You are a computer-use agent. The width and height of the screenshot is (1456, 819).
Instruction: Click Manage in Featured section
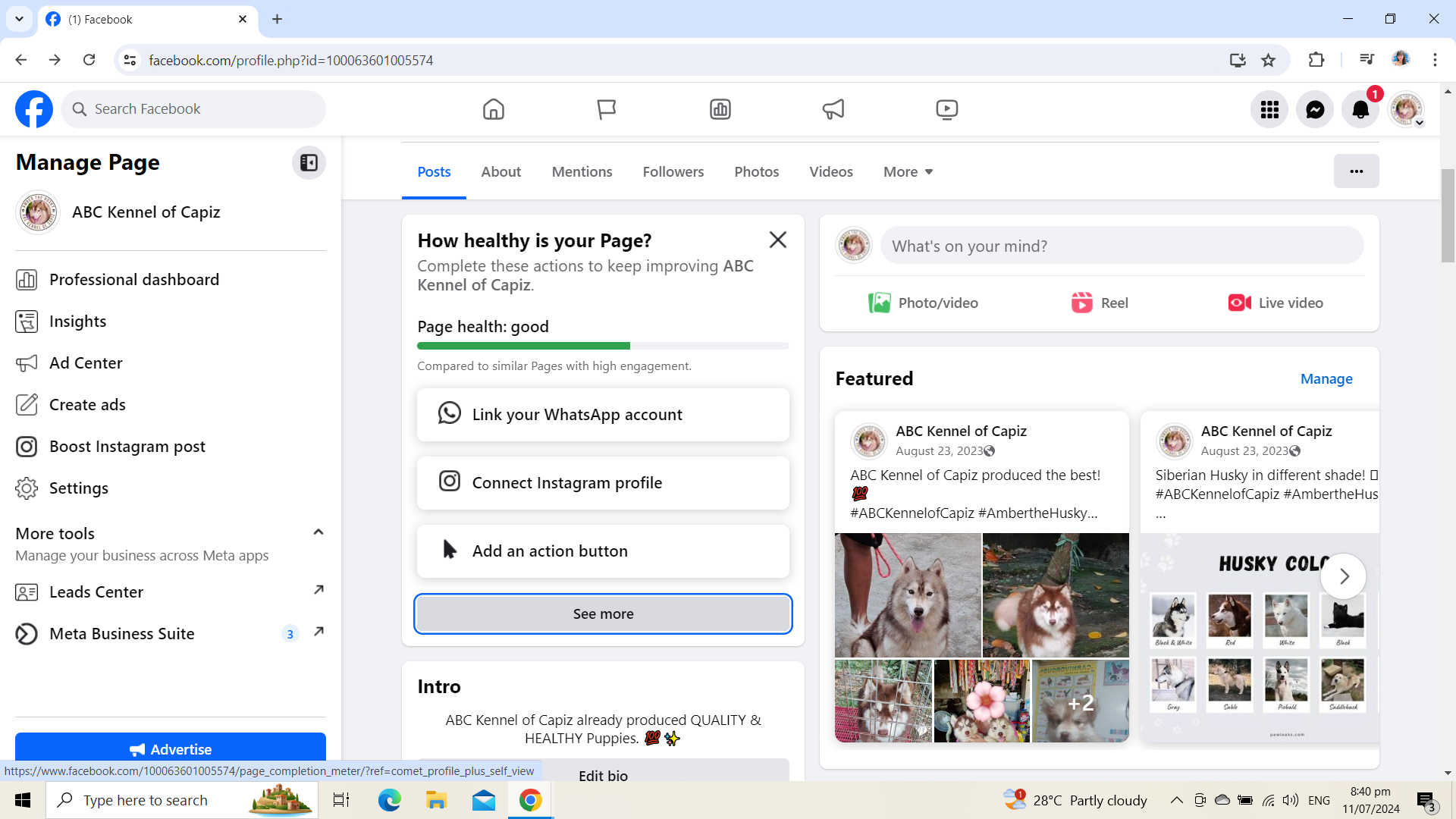[x=1326, y=378]
